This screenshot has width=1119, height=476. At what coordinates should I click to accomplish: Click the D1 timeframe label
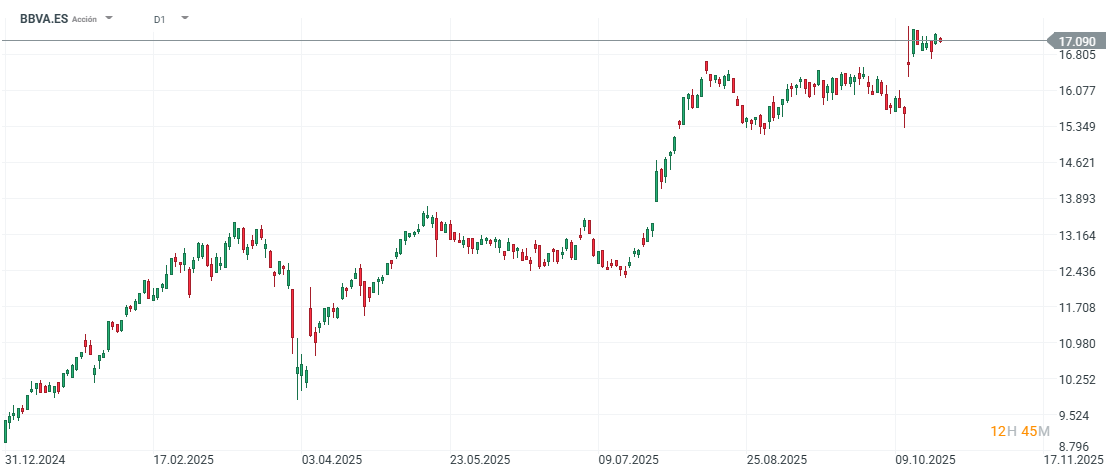pyautogui.click(x=159, y=19)
